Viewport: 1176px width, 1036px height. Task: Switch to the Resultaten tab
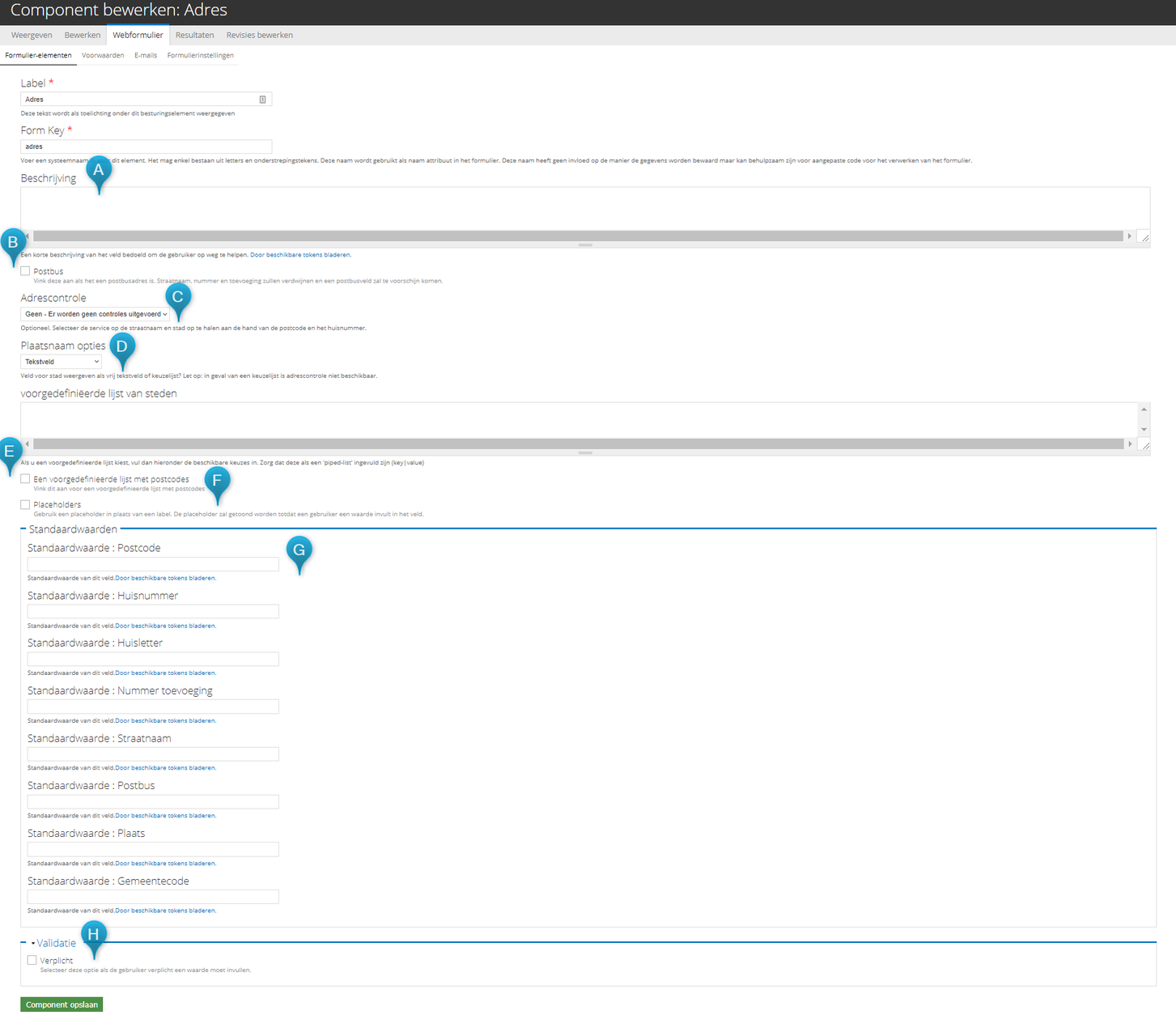click(x=194, y=35)
